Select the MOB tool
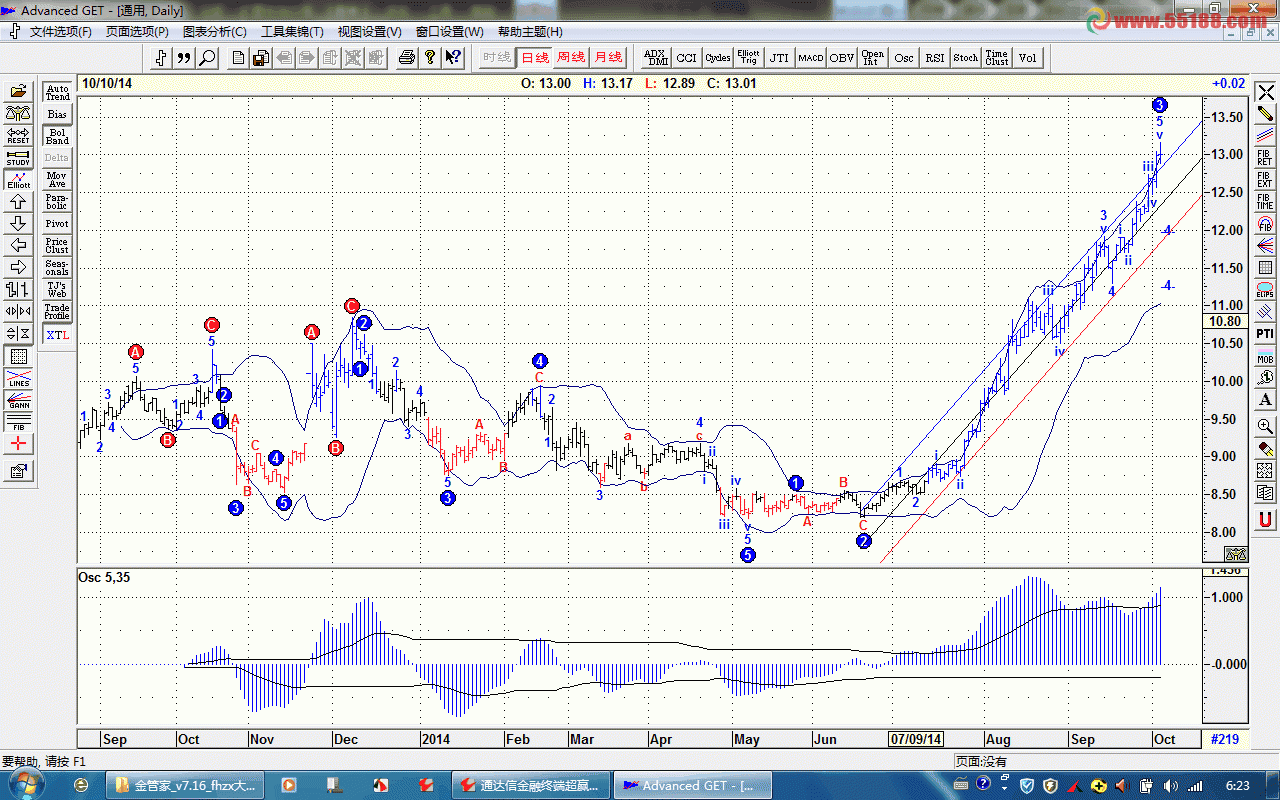This screenshot has width=1280, height=800. click(1265, 356)
